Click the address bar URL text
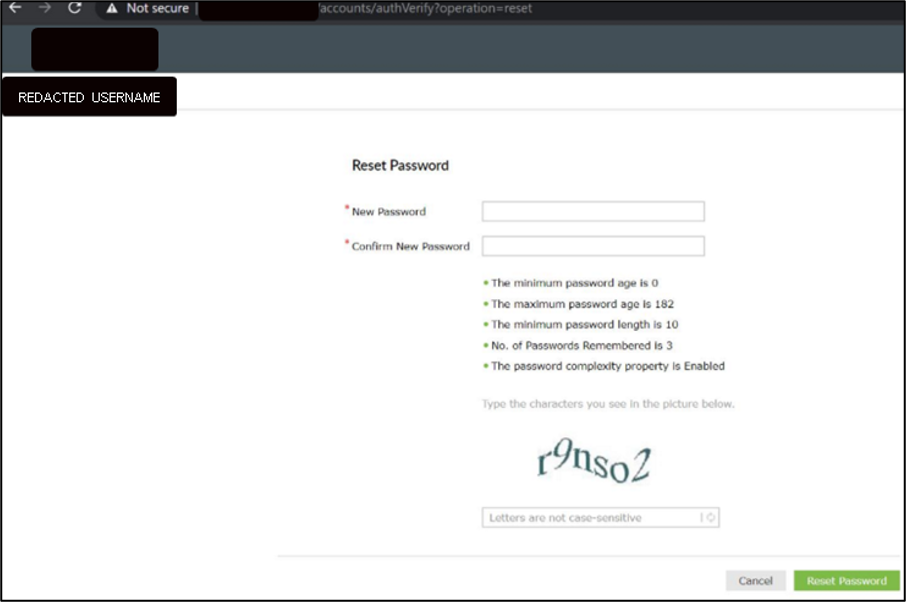 (425, 8)
